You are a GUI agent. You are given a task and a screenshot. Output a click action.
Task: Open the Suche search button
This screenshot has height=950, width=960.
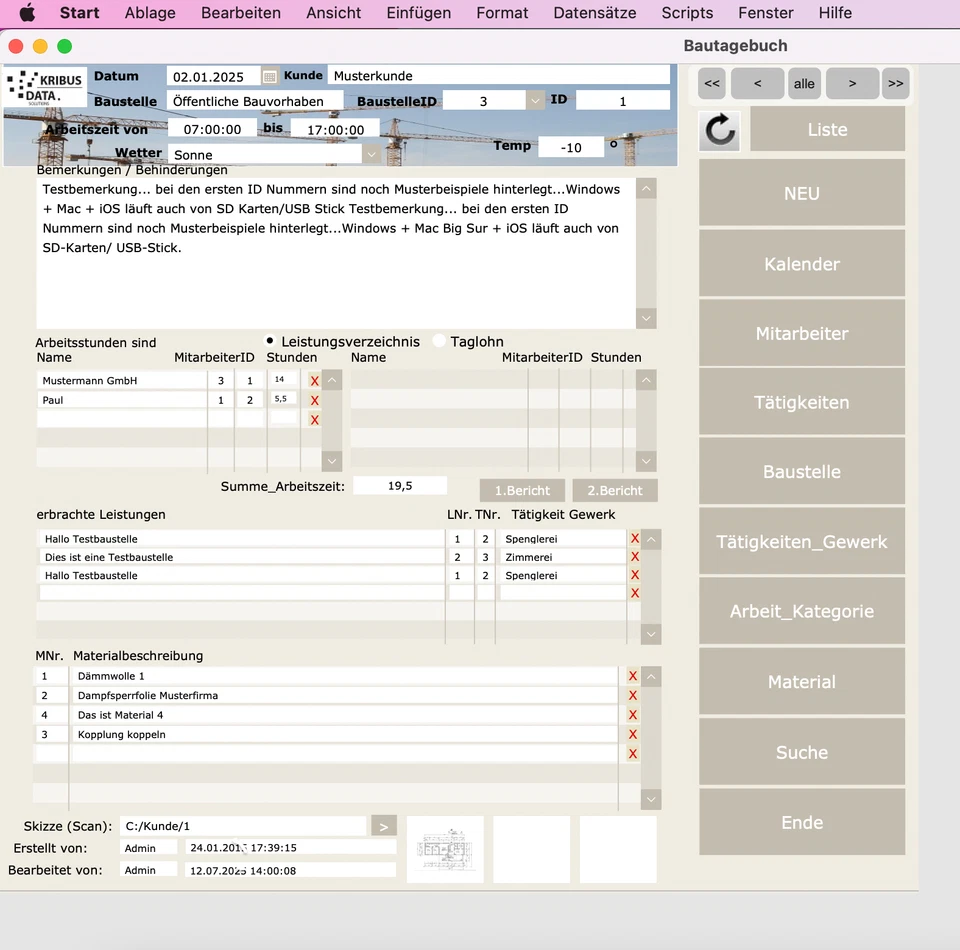pos(801,752)
